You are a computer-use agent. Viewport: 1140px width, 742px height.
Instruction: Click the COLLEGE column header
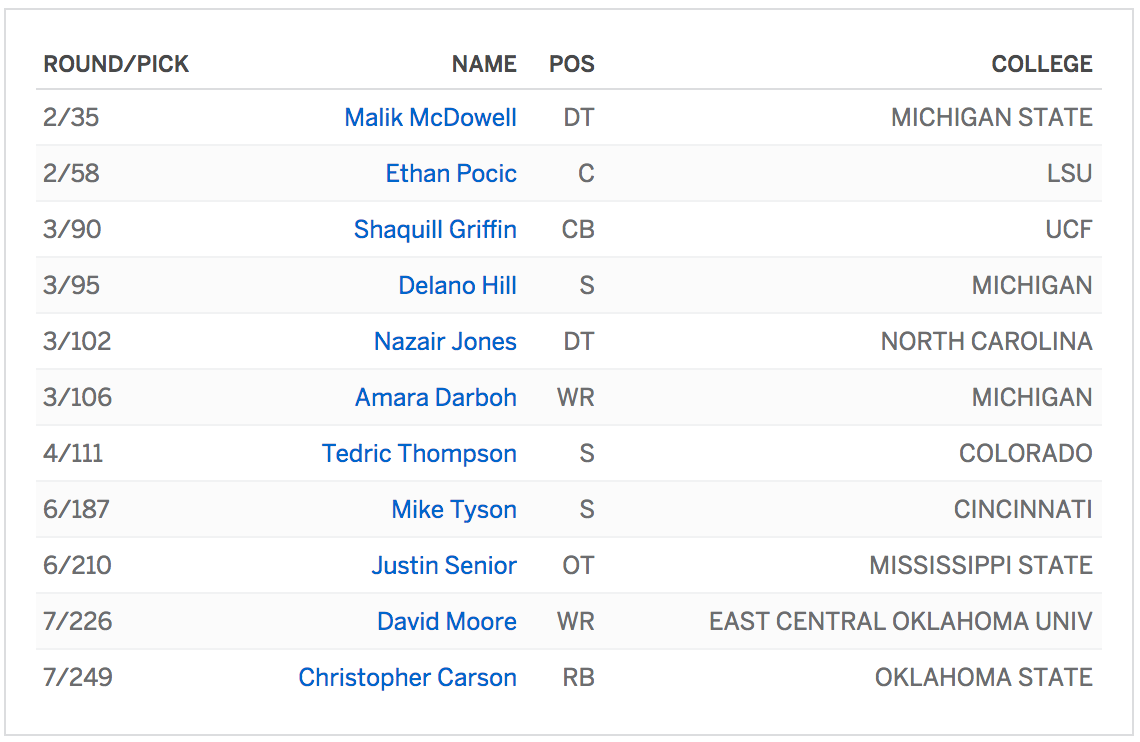1041,65
